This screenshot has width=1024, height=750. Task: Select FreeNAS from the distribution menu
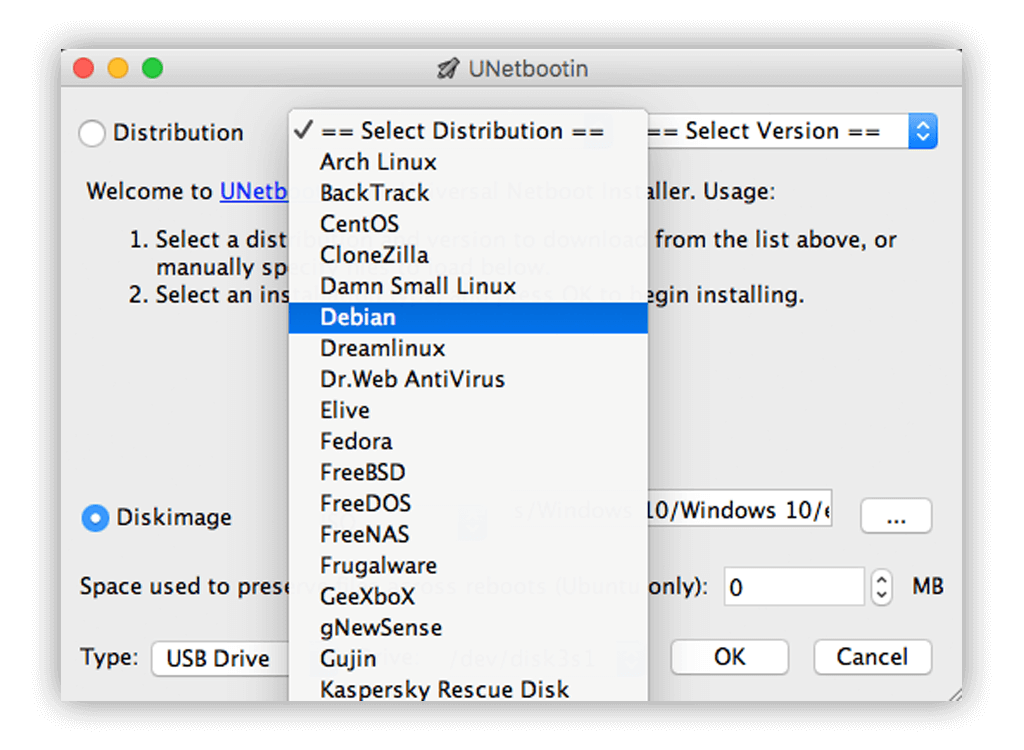(468, 534)
